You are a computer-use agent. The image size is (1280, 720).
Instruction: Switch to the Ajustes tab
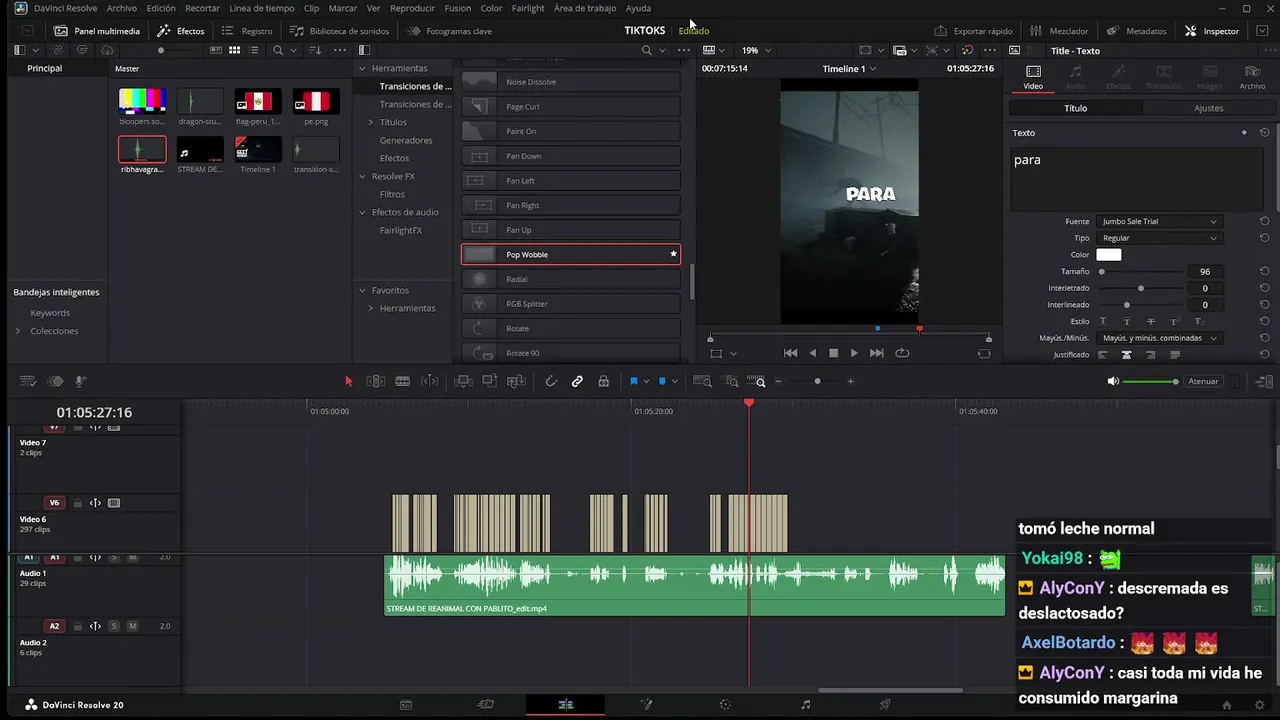click(1208, 108)
